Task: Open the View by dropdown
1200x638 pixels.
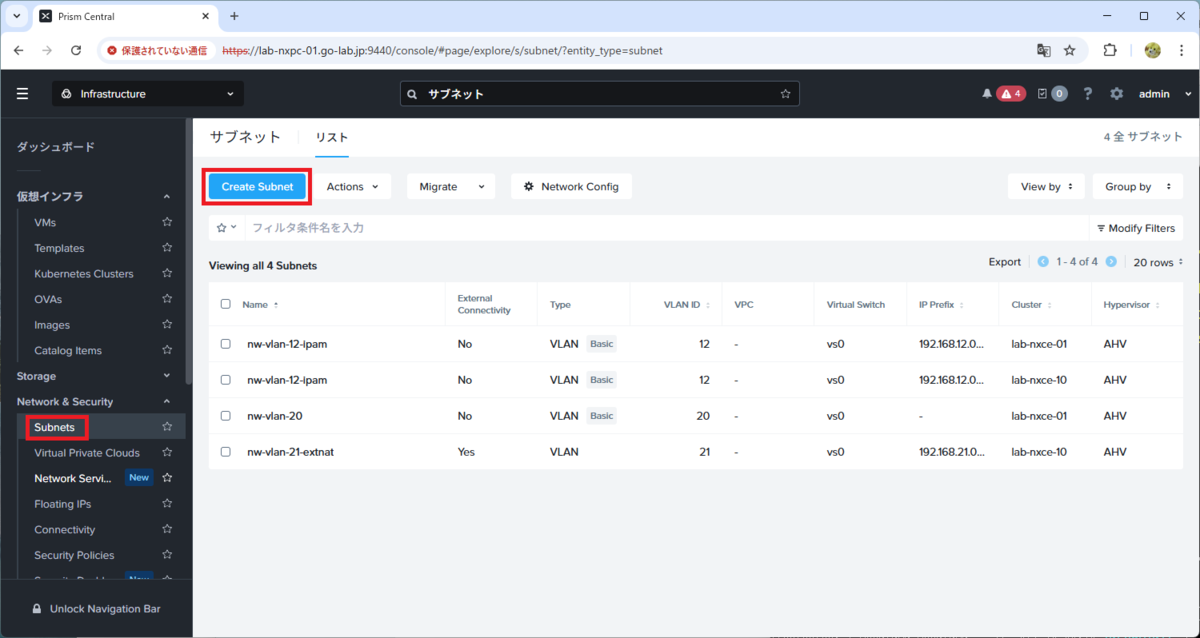Action: click(x=1046, y=186)
